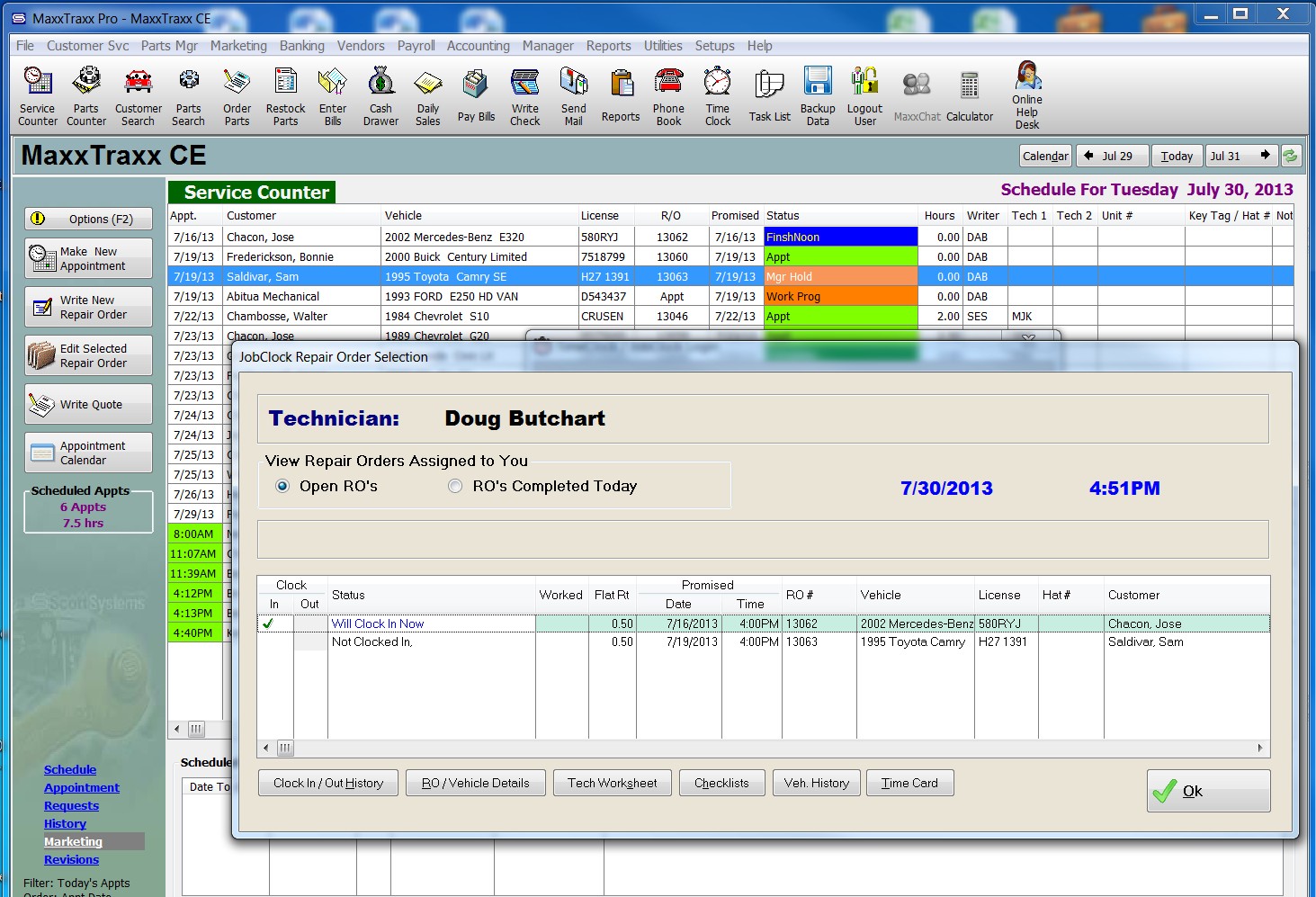The height and width of the screenshot is (897, 1316).
Task: Open the Online Help Desk
Action: [x=1027, y=95]
